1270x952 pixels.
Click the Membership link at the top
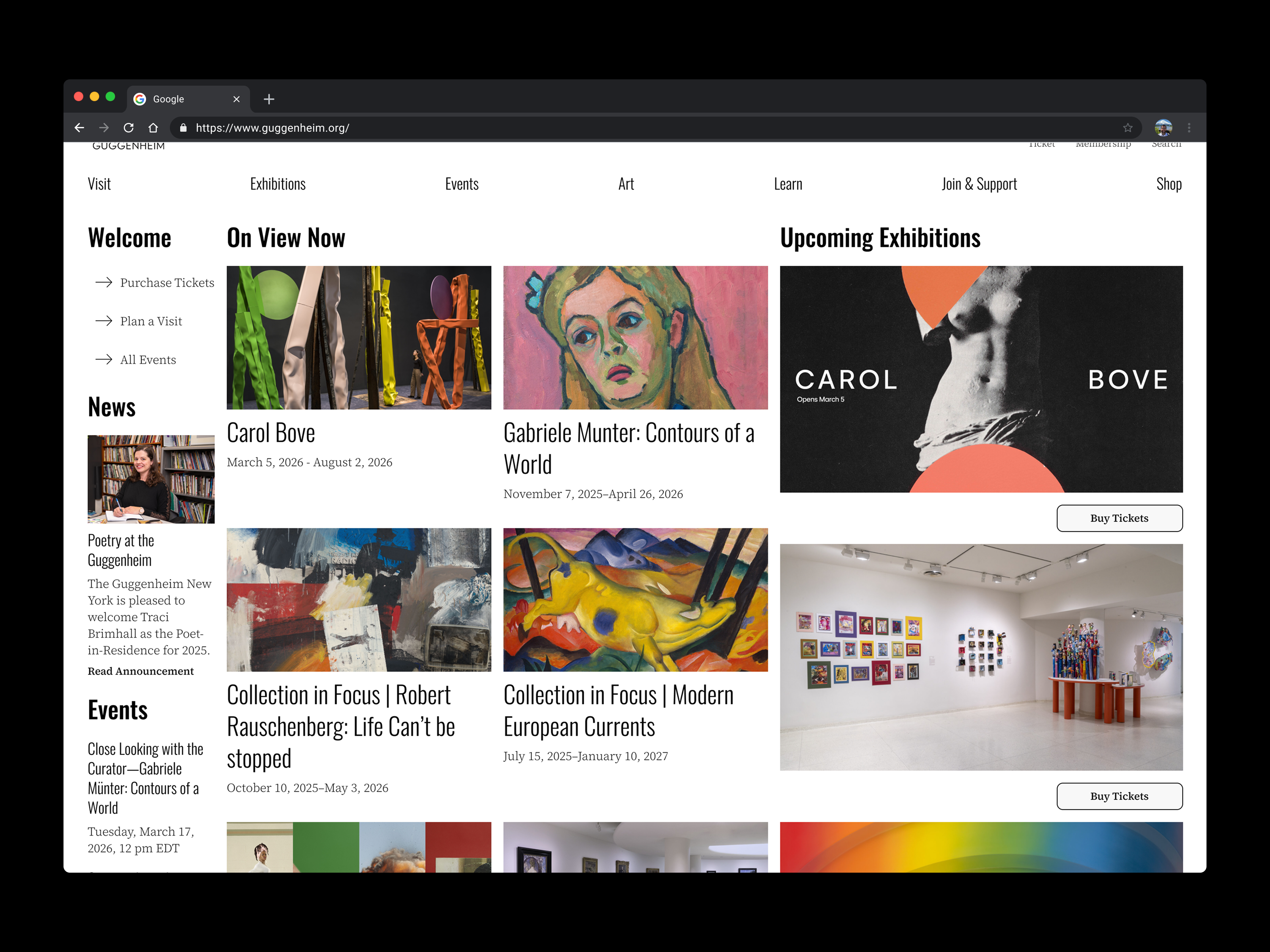tap(1103, 144)
